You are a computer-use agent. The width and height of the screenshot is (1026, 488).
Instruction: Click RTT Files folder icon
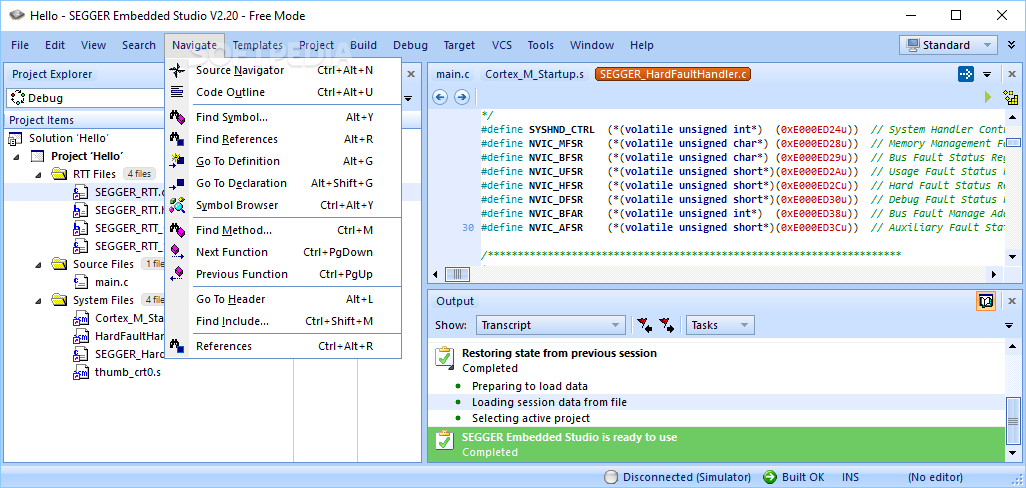(x=60, y=174)
